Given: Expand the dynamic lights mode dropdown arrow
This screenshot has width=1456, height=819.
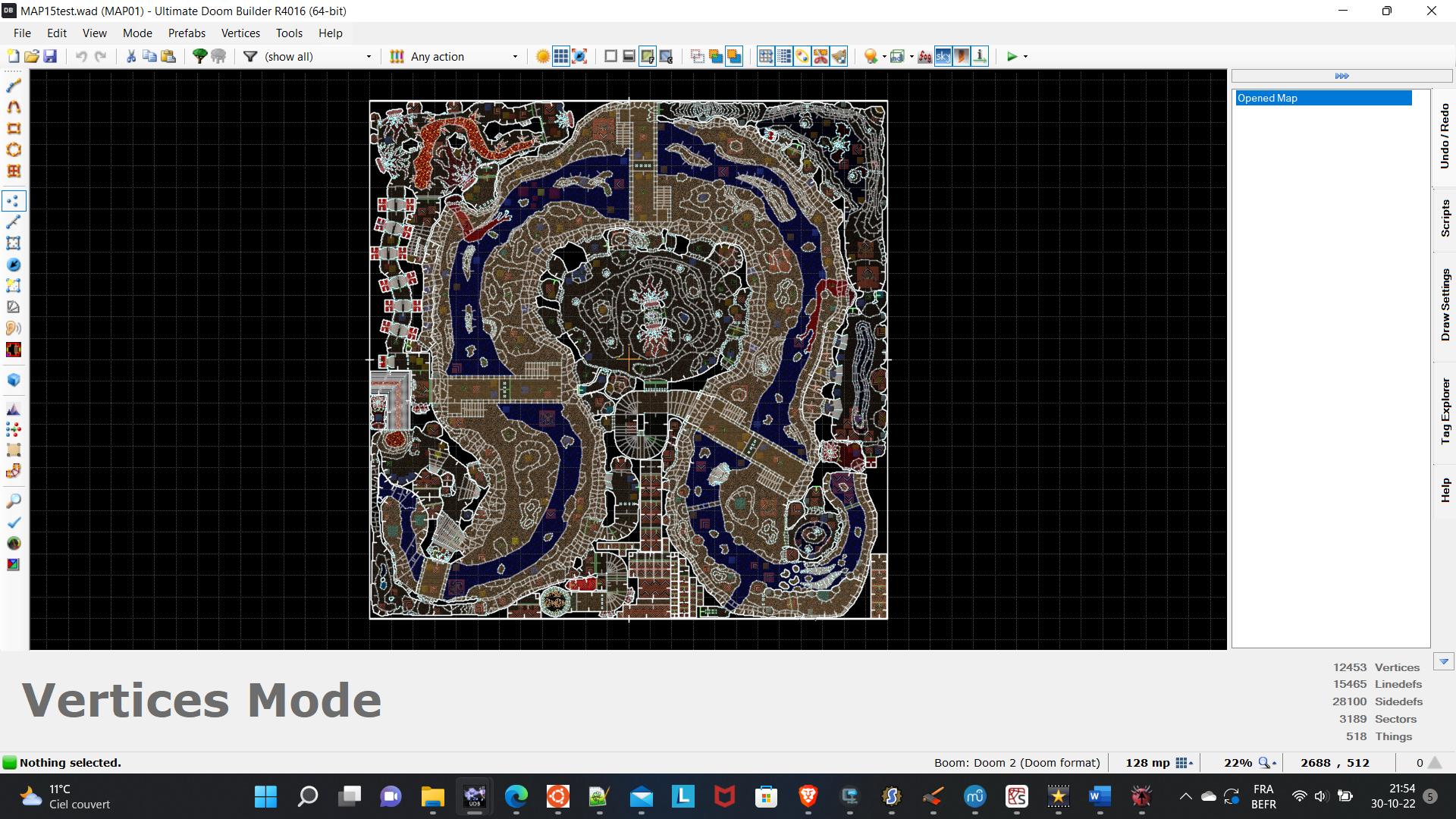Looking at the screenshot, I should (x=884, y=57).
